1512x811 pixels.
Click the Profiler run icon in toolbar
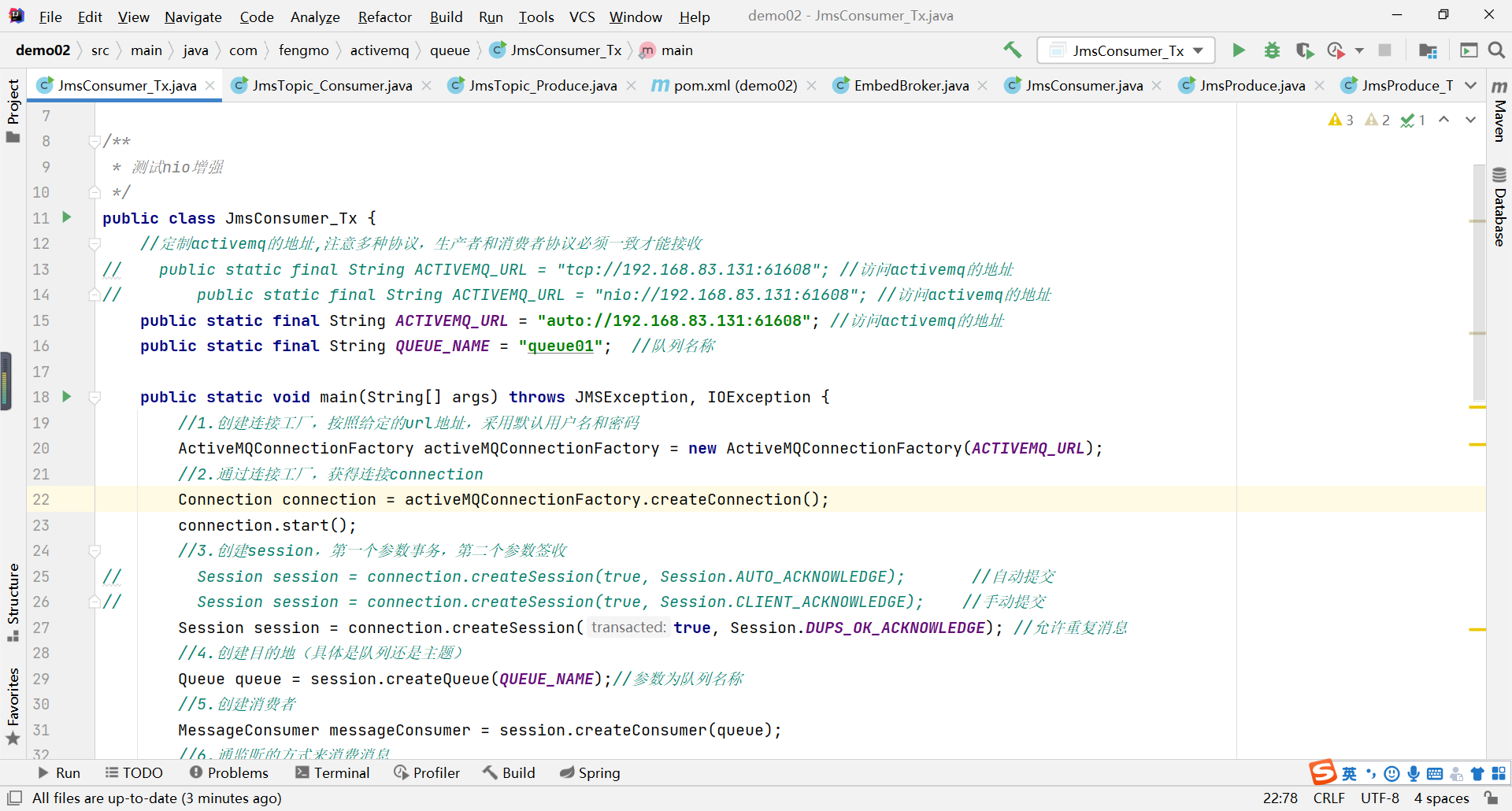coord(1336,50)
